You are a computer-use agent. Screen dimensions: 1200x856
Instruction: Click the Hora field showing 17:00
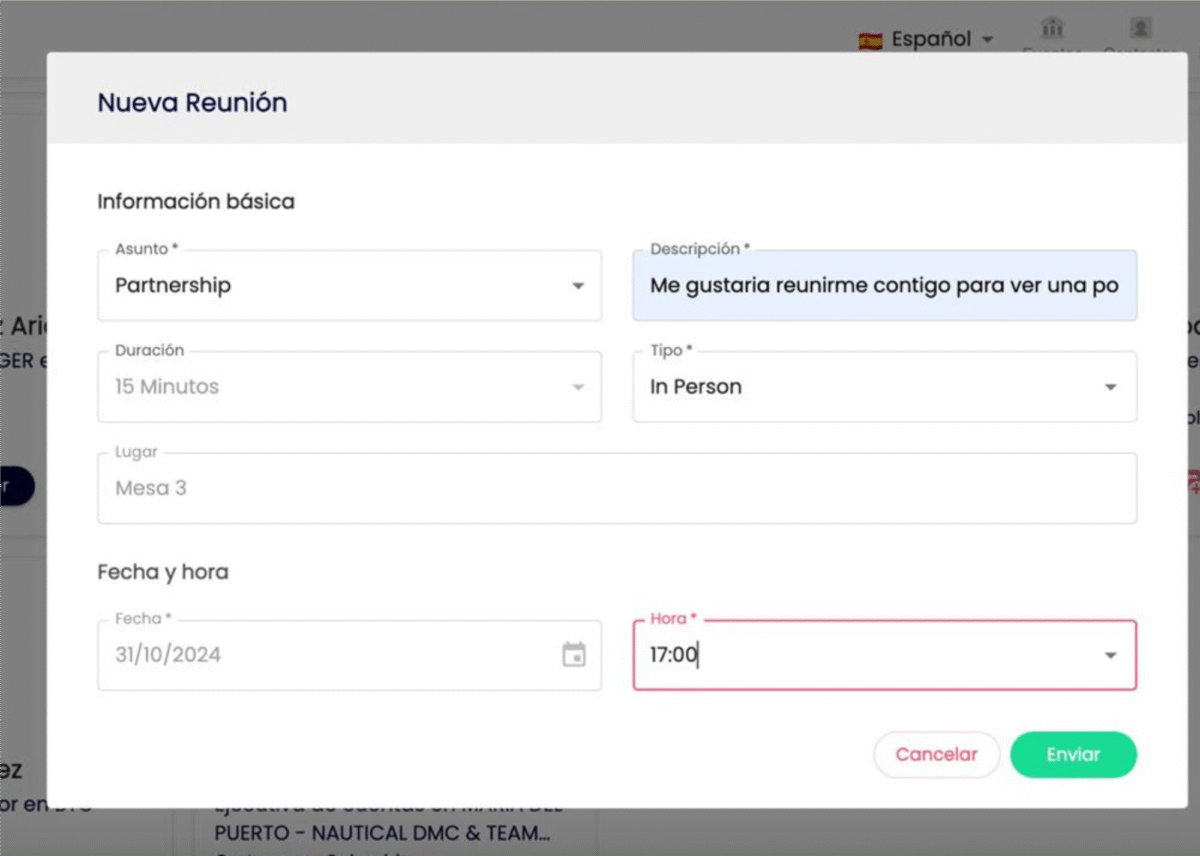(x=860, y=656)
